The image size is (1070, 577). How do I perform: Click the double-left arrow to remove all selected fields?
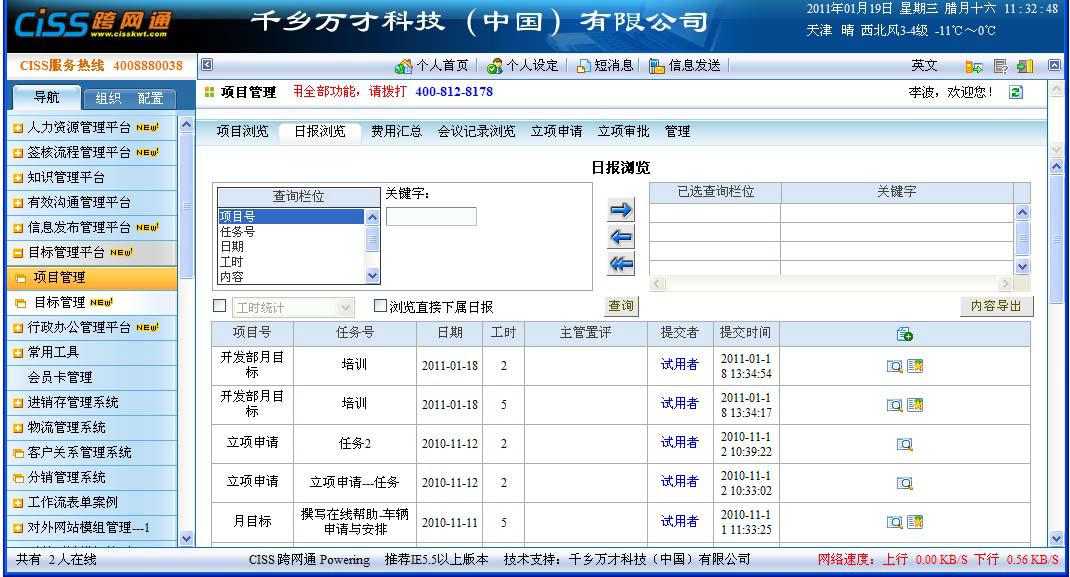(x=620, y=263)
